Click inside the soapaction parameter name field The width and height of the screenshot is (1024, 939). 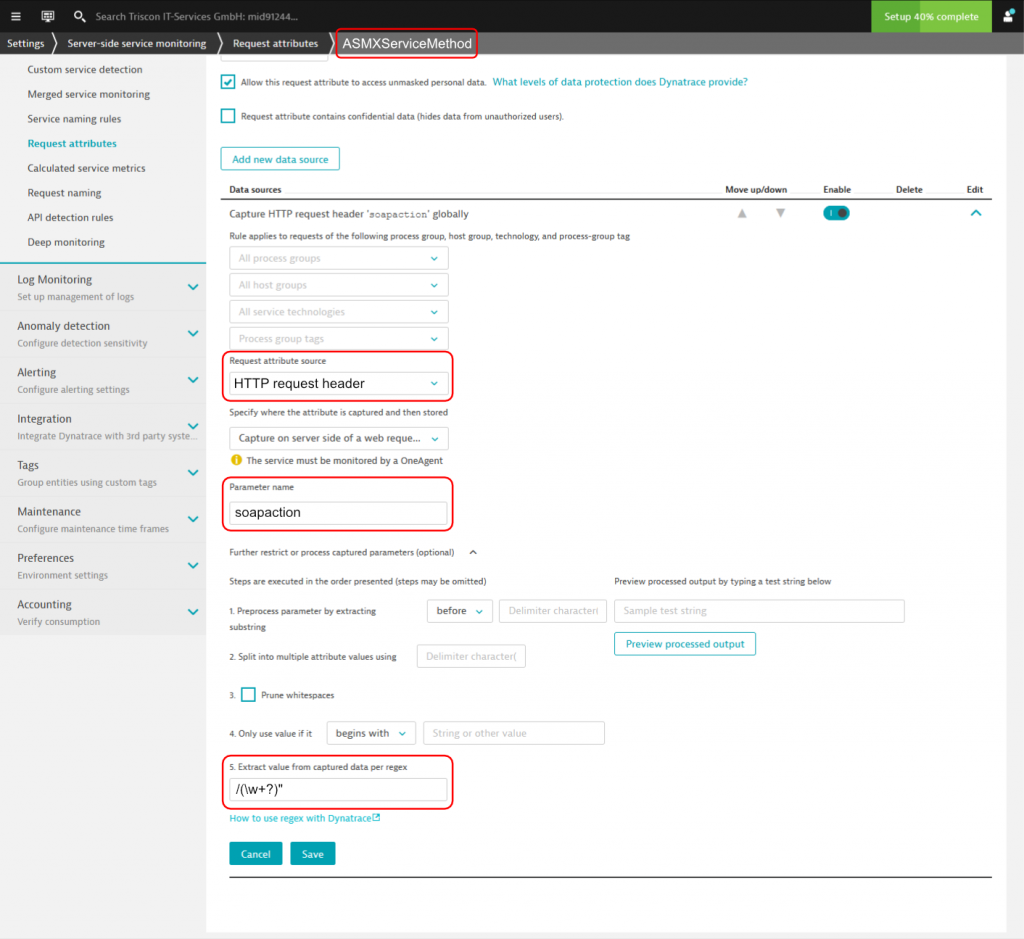[337, 512]
